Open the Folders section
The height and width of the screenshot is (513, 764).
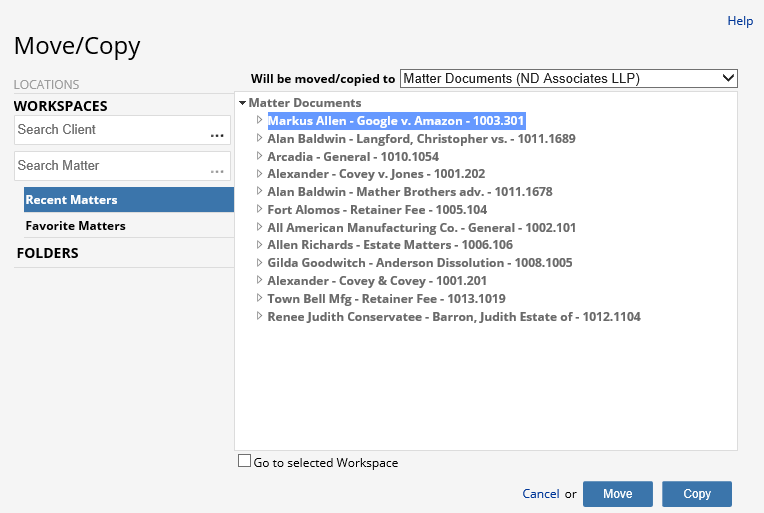click(47, 254)
